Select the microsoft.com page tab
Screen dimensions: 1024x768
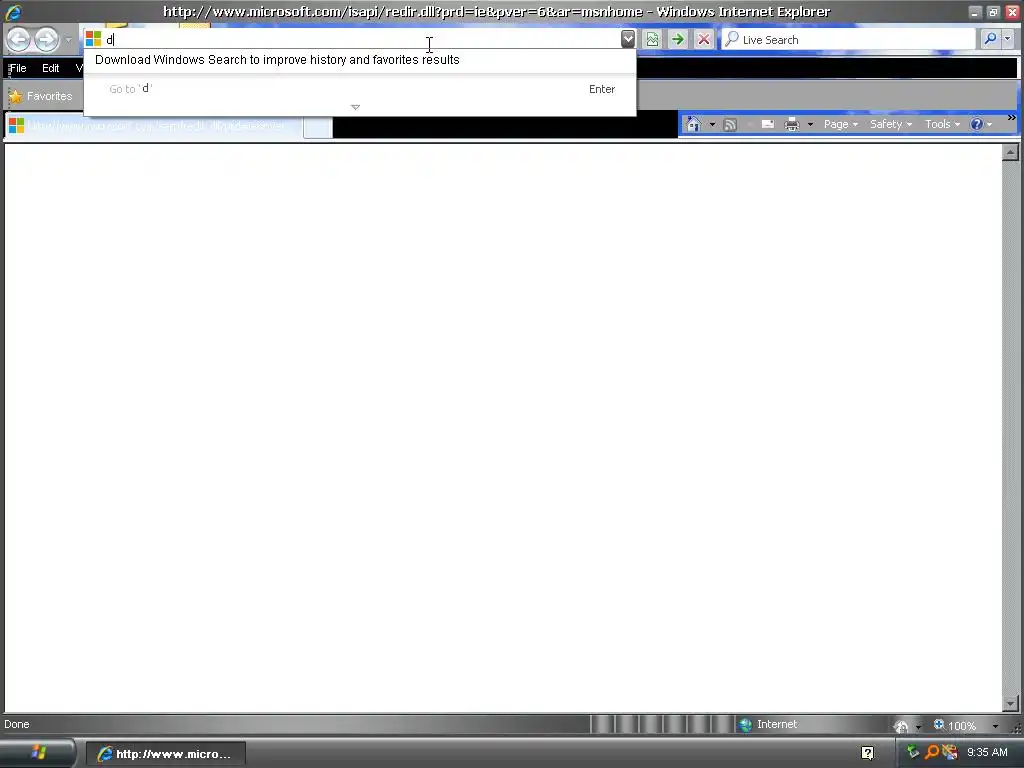point(154,125)
